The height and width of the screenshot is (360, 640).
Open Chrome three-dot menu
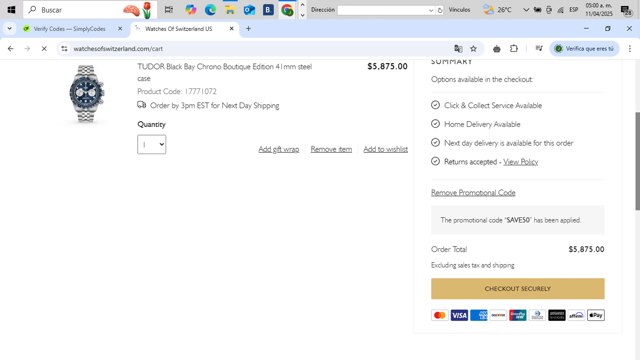click(630, 49)
